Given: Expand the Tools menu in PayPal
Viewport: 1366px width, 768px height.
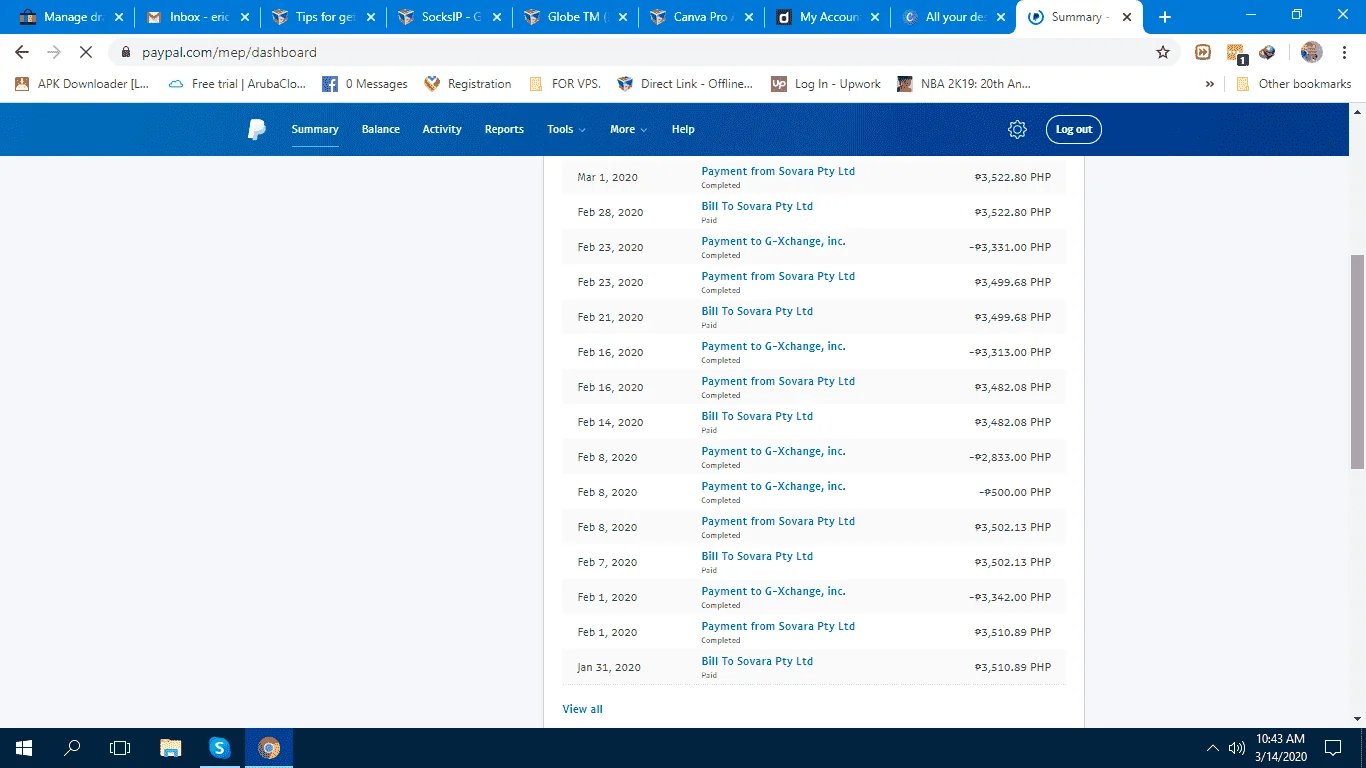Looking at the screenshot, I should (x=566, y=129).
